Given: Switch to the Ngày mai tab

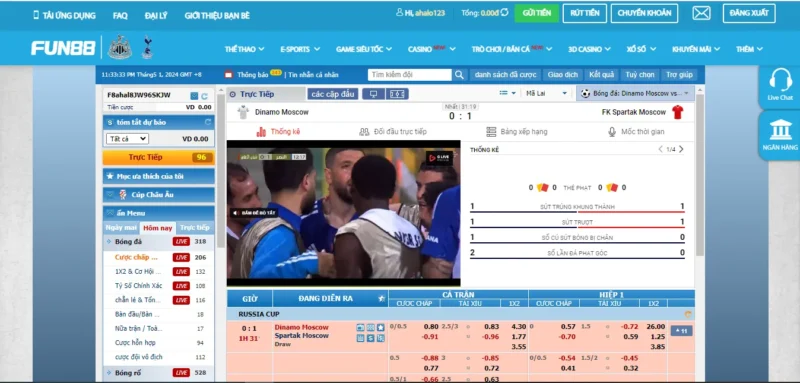Looking at the screenshot, I should (121, 228).
